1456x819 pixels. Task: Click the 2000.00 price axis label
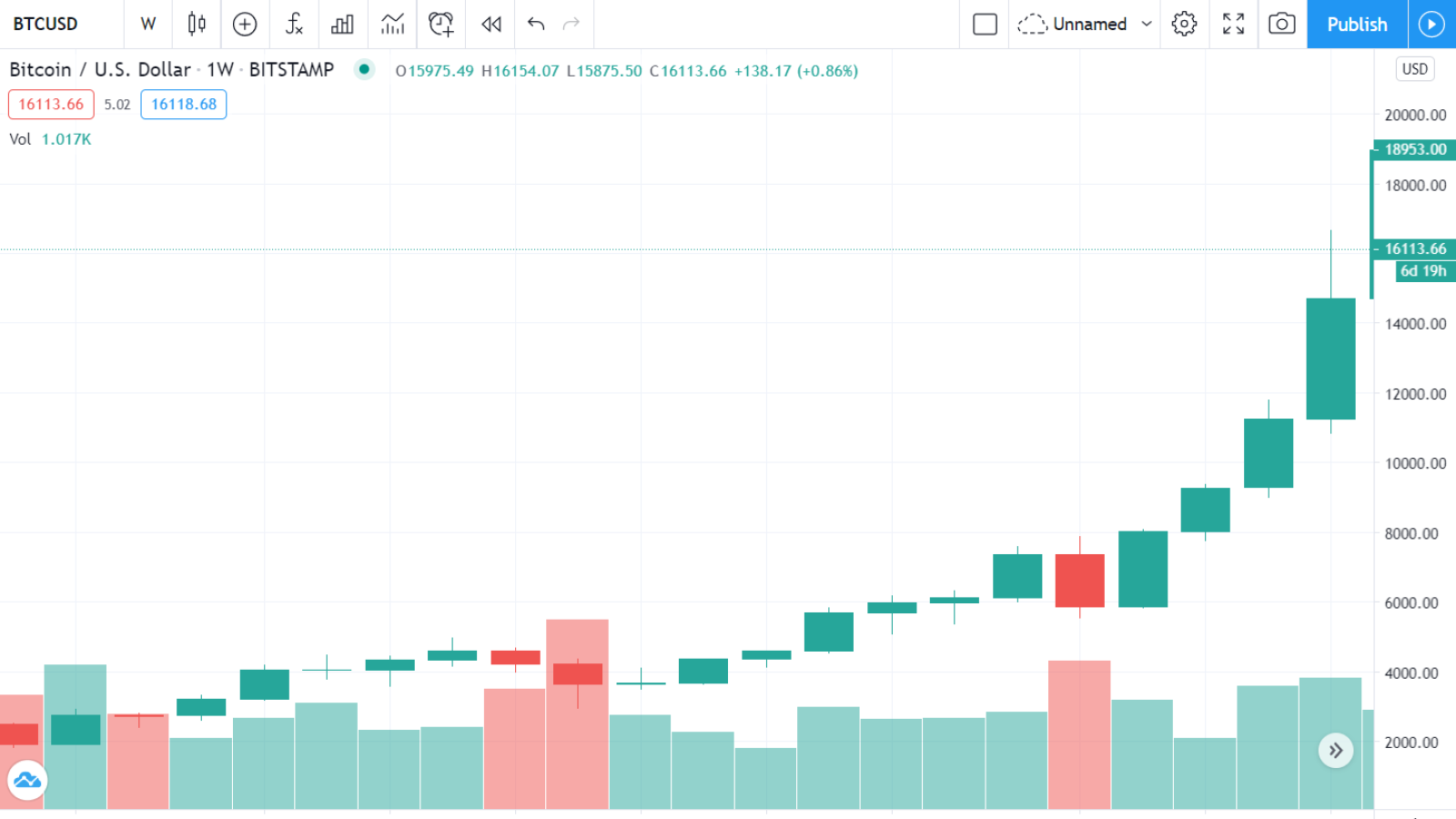(1411, 743)
